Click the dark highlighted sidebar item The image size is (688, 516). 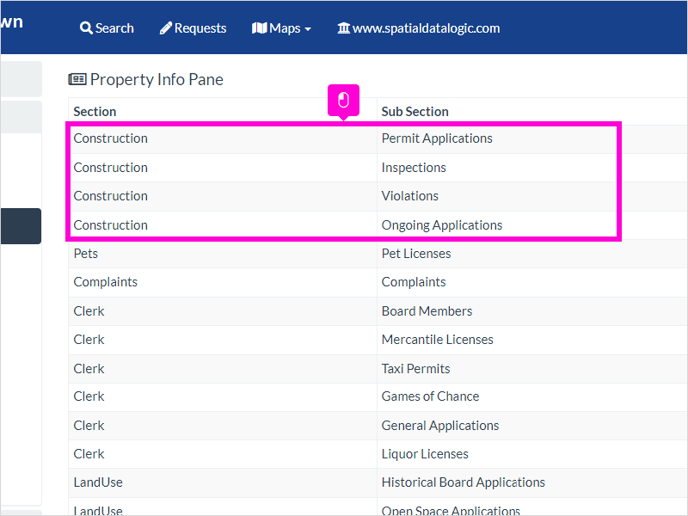[x=21, y=226]
